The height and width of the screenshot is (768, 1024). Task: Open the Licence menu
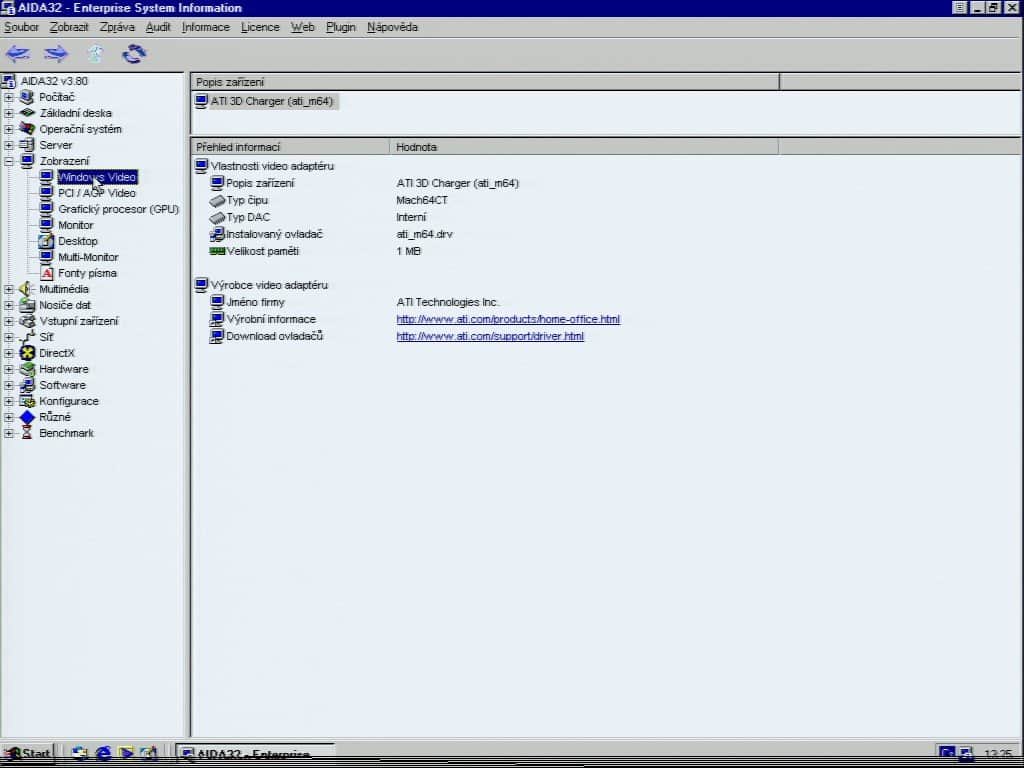pyautogui.click(x=260, y=27)
